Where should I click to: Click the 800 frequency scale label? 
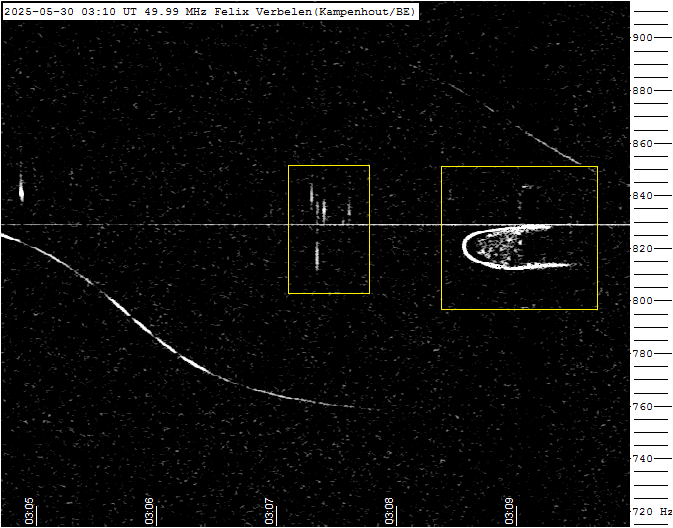click(x=642, y=301)
